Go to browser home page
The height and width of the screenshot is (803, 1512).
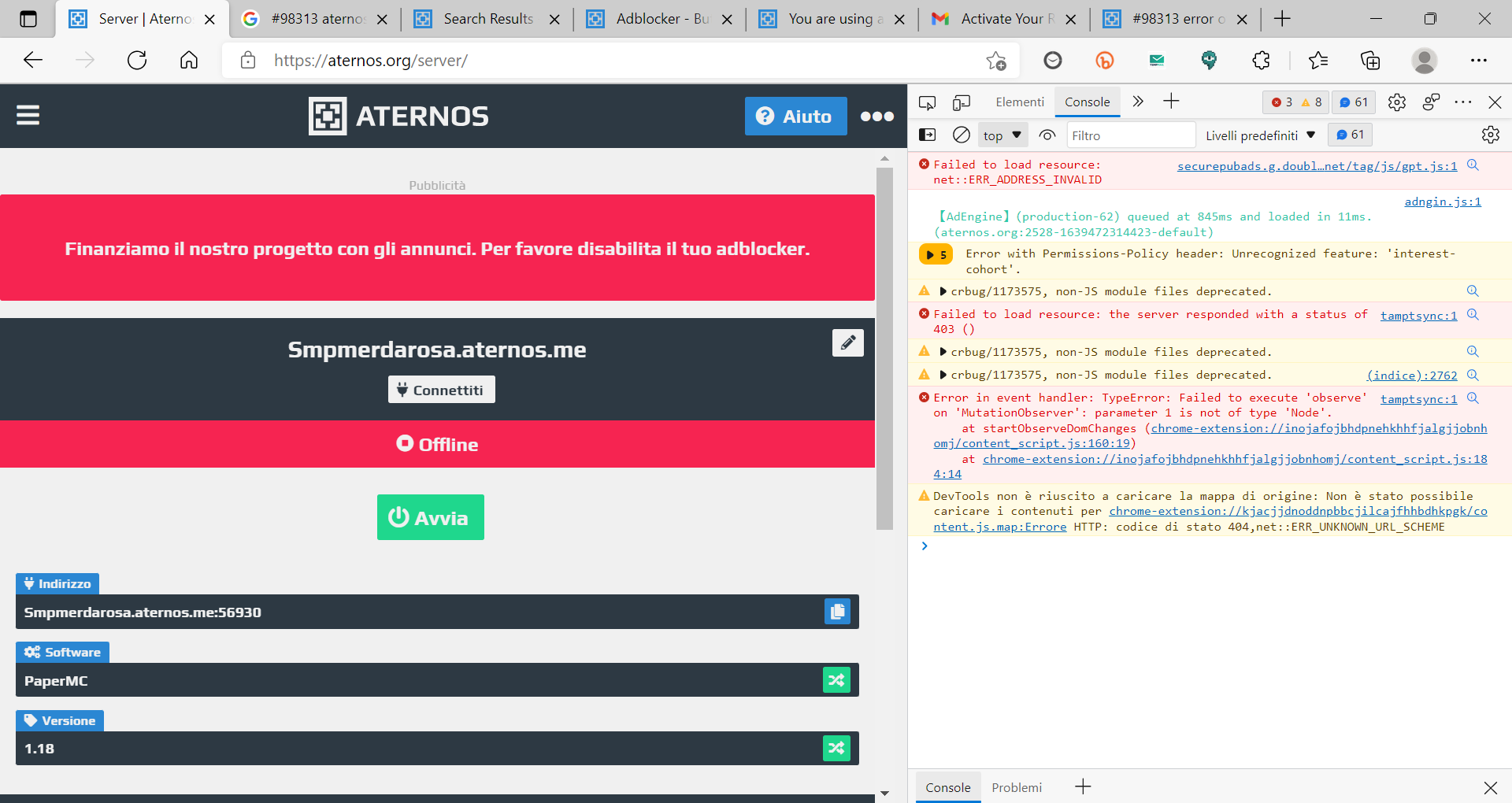[x=189, y=61]
